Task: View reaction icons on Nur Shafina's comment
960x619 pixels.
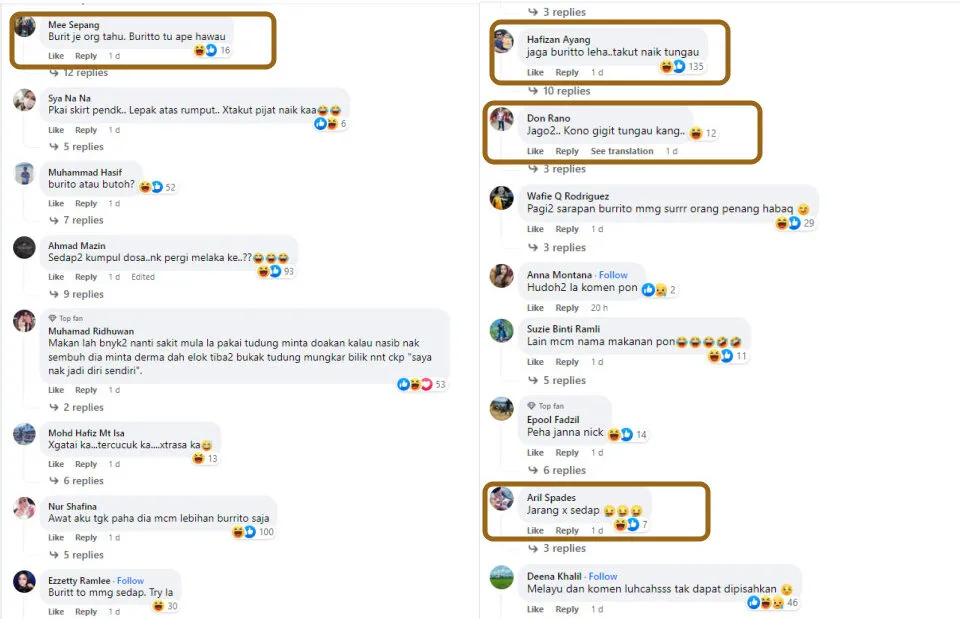Action: (x=245, y=532)
